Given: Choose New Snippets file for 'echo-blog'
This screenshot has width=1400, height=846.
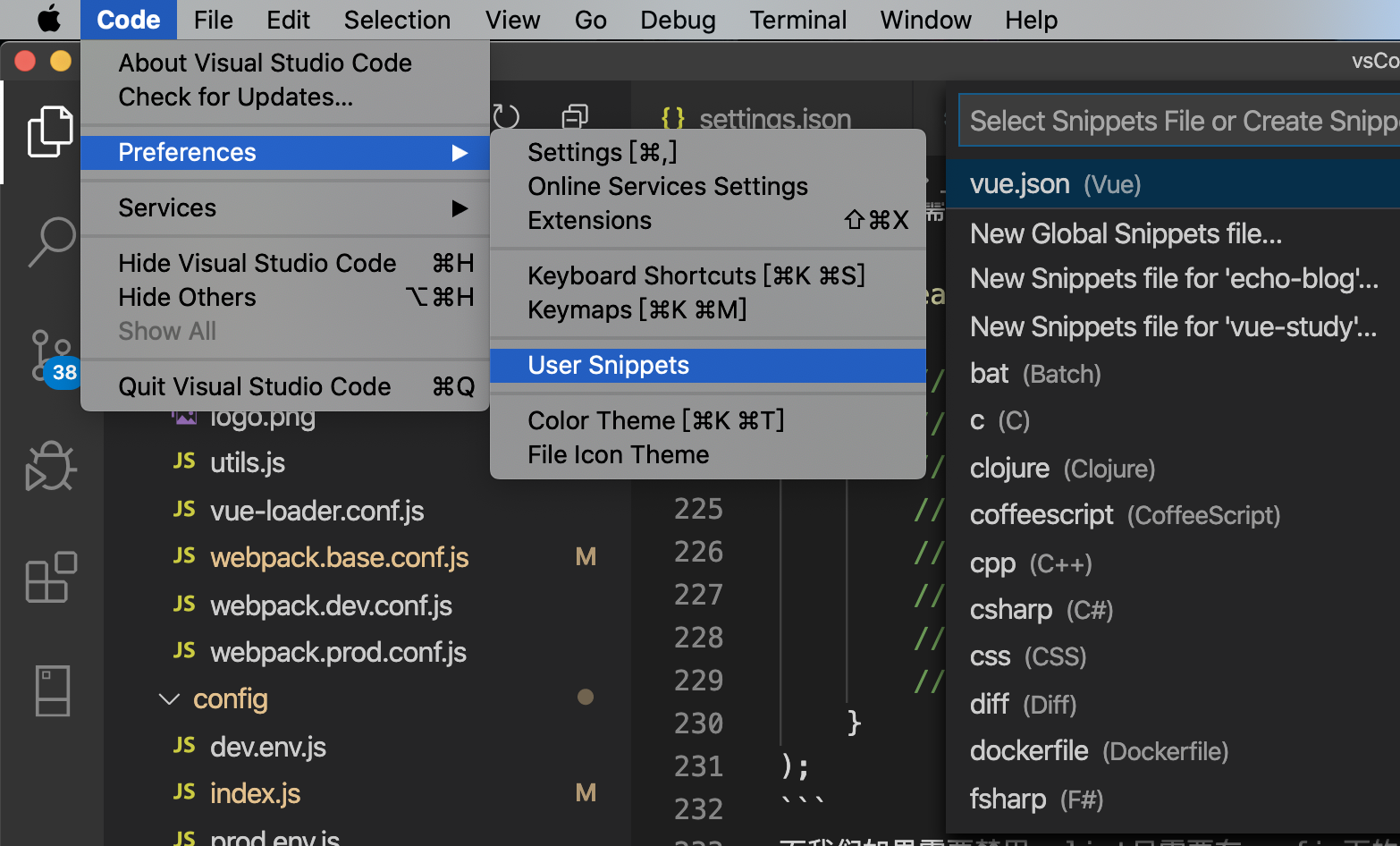Looking at the screenshot, I should coord(1173,279).
